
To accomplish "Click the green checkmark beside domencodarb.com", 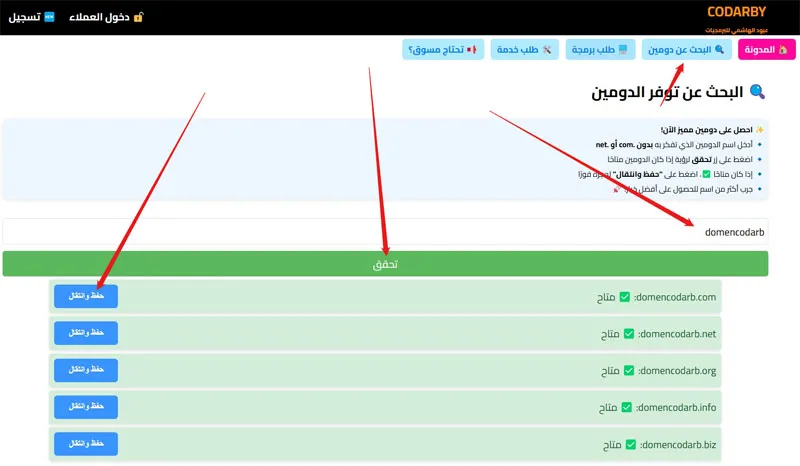I will point(624,297).
